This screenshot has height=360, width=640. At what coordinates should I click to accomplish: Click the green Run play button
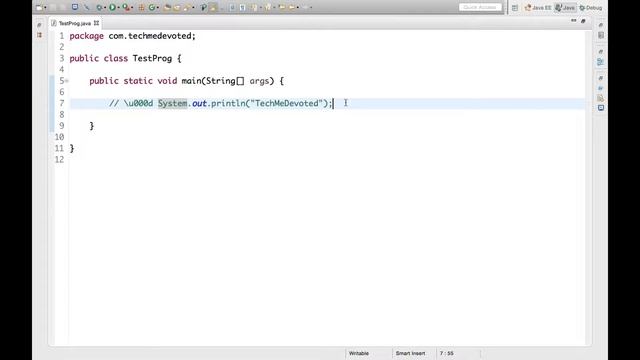click(x=112, y=7)
